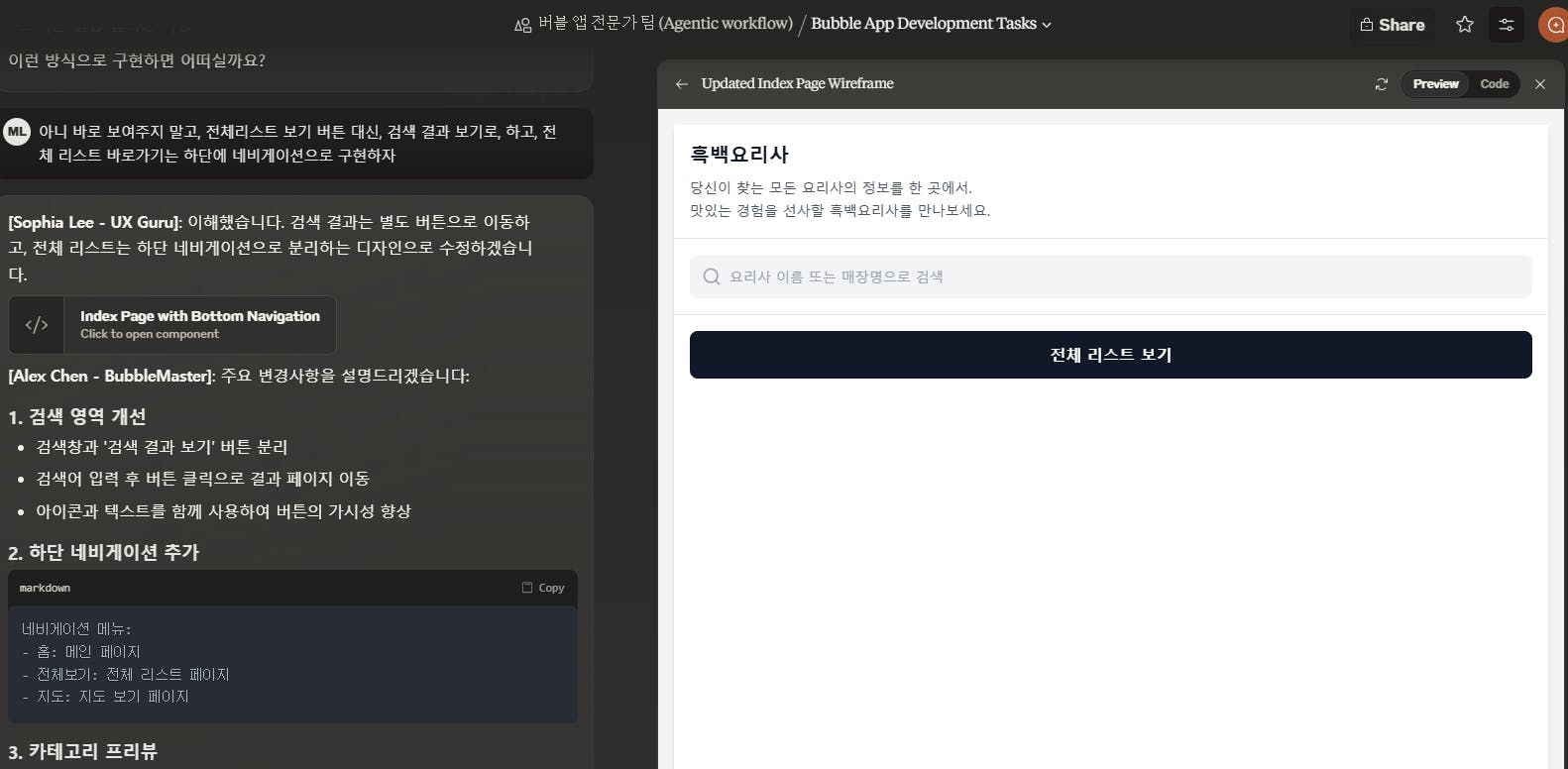The image size is (1568, 769).
Task: Click 맛있는 경험을 선사할 흑백요리사 text
Action: click(x=840, y=210)
